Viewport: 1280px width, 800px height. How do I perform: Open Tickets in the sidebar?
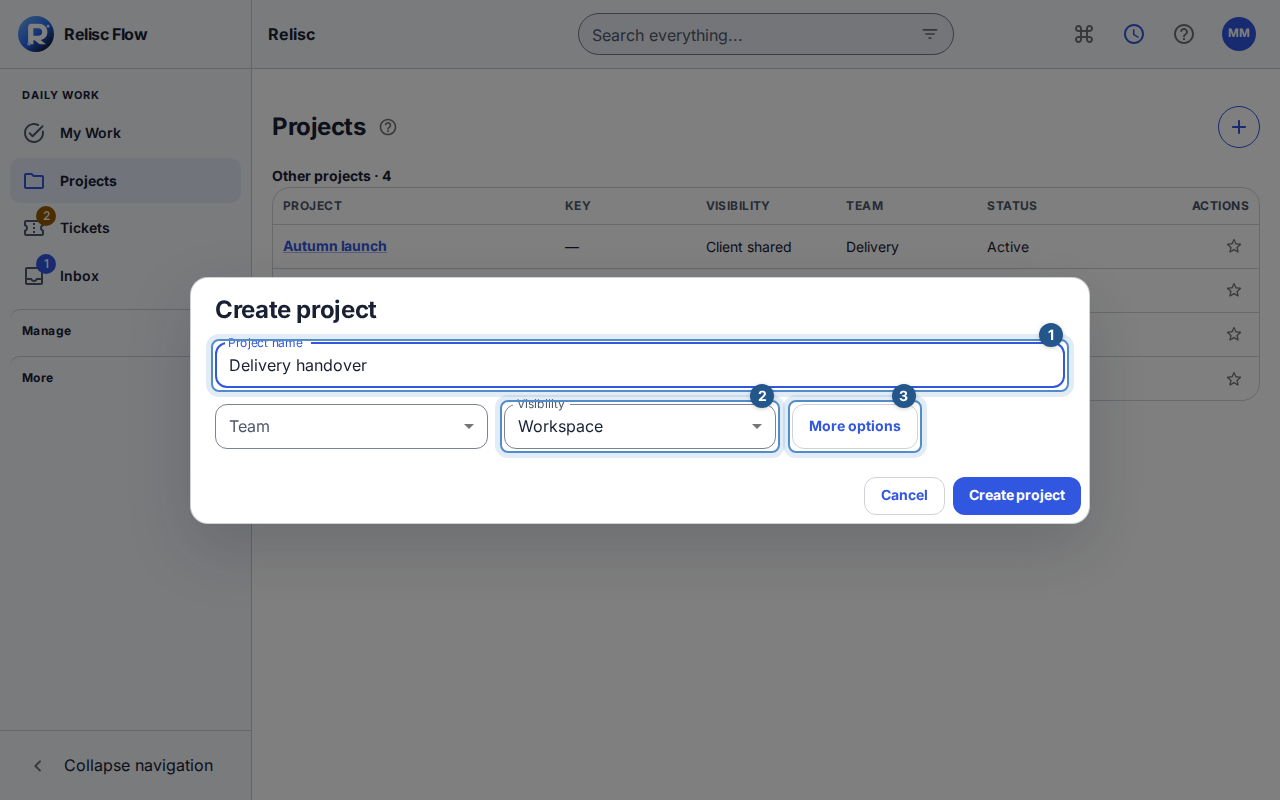coord(126,228)
